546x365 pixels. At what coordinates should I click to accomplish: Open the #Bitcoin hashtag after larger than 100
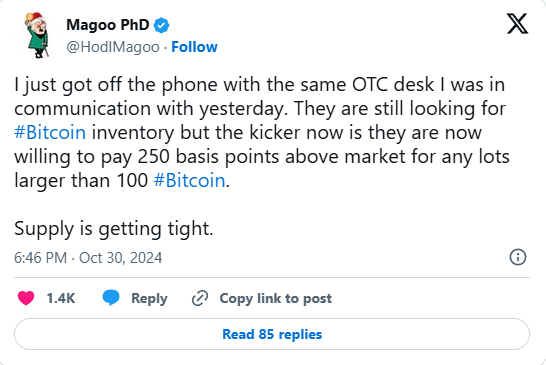tap(189, 181)
